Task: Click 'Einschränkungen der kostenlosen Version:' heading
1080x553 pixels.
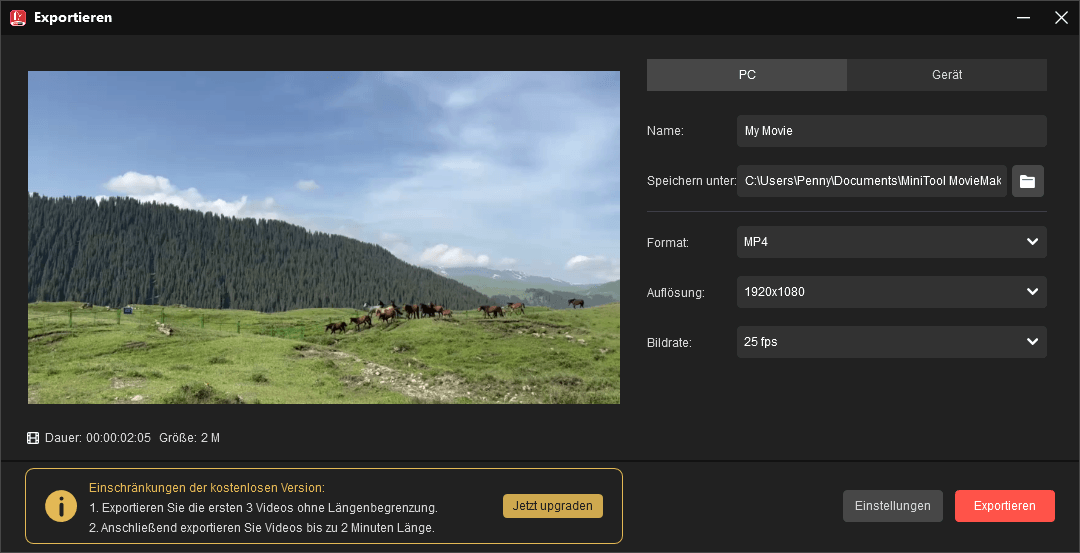Action: [x=207, y=488]
